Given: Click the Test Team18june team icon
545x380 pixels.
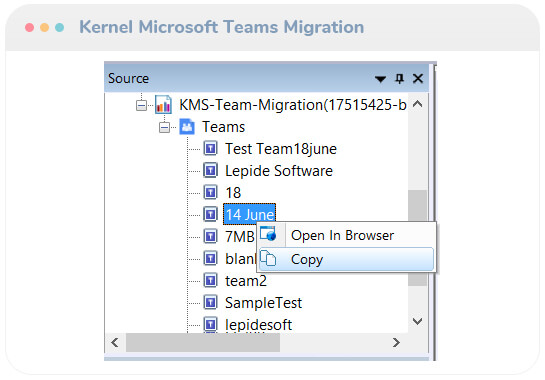Looking at the screenshot, I should 210,148.
